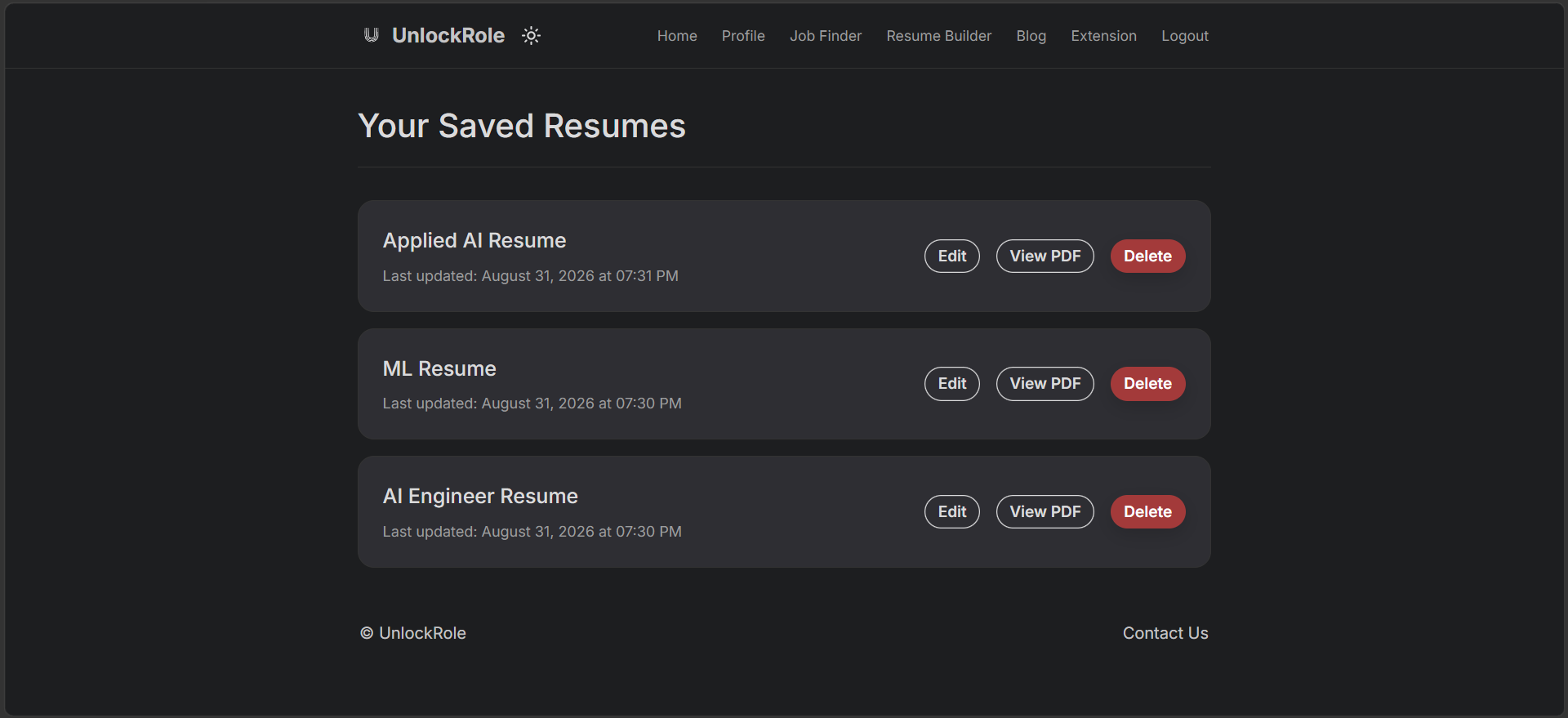The image size is (1568, 718).
Task: Open the Home nav link
Action: pos(677,36)
